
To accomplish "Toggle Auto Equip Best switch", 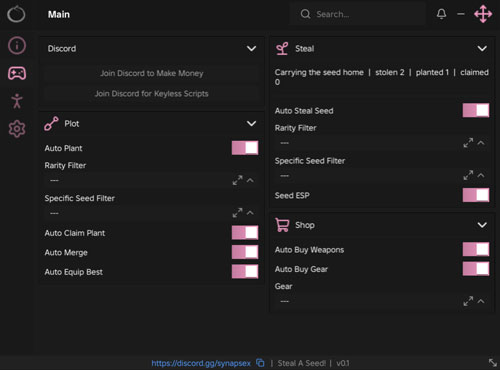I will 245,271.
